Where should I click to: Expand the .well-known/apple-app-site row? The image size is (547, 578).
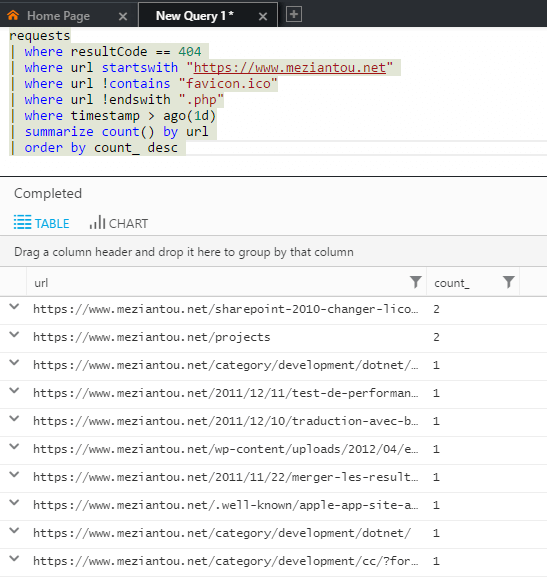point(14,503)
